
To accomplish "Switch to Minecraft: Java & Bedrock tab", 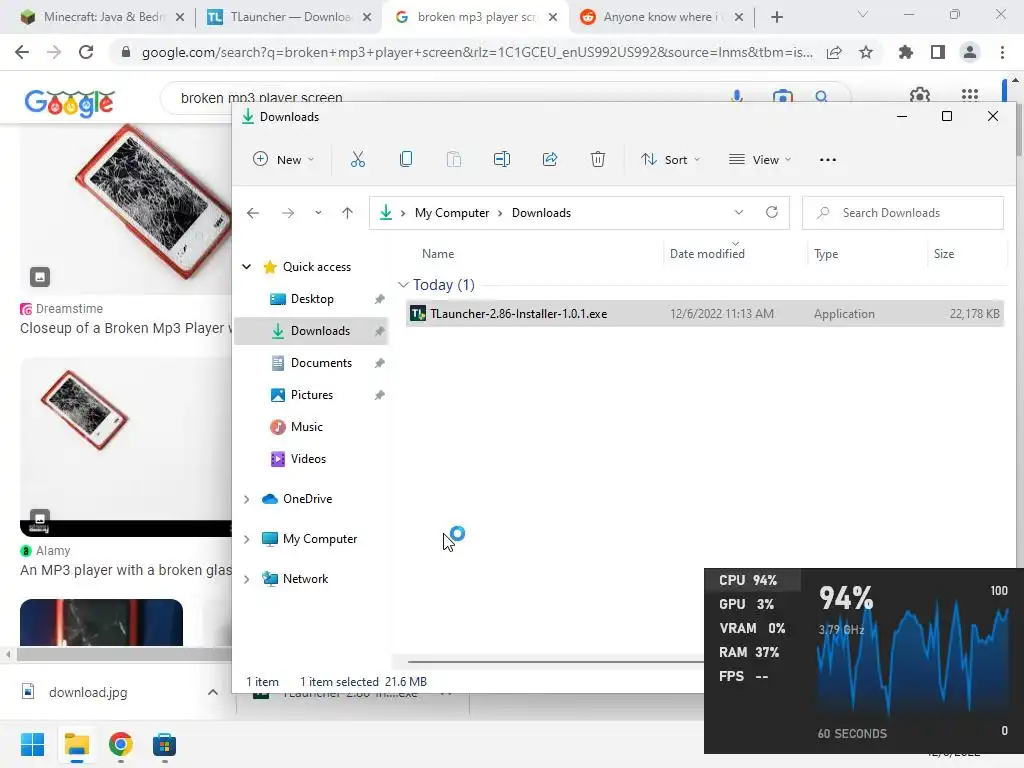I will [x=101, y=17].
